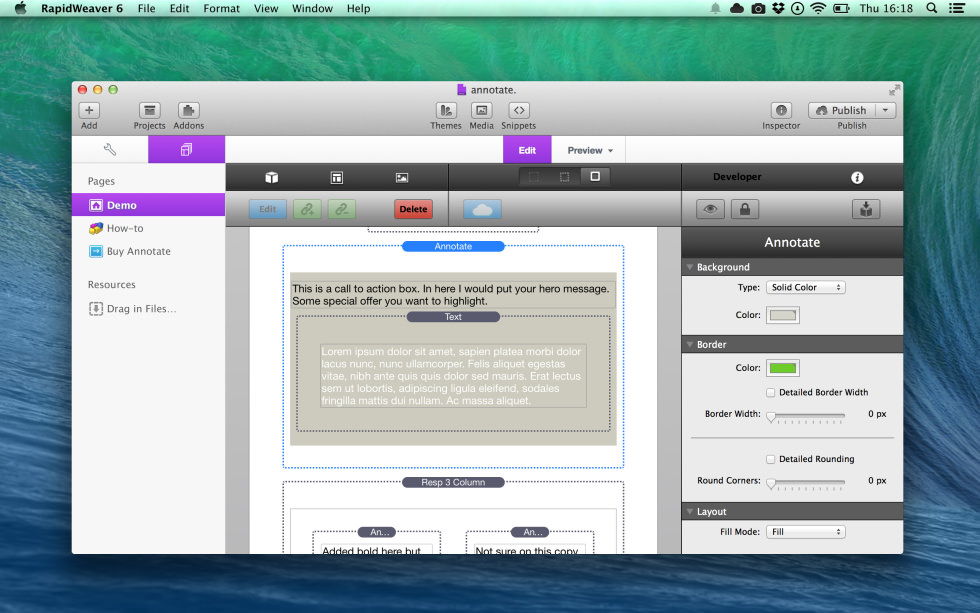Viewport: 980px width, 613px height.
Task: Open the background Color swatch
Action: (x=783, y=315)
